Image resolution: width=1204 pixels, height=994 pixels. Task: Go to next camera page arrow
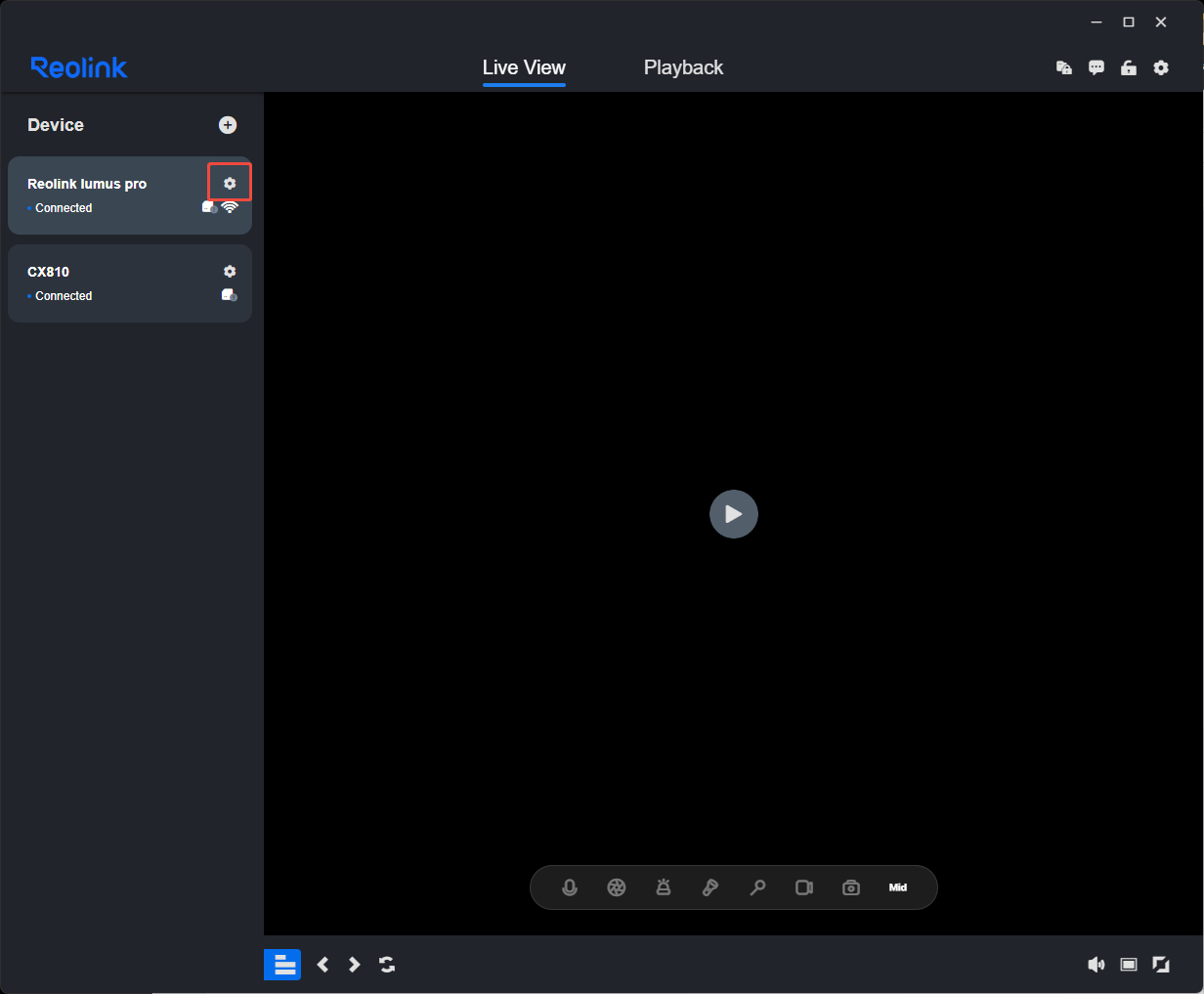click(x=355, y=965)
